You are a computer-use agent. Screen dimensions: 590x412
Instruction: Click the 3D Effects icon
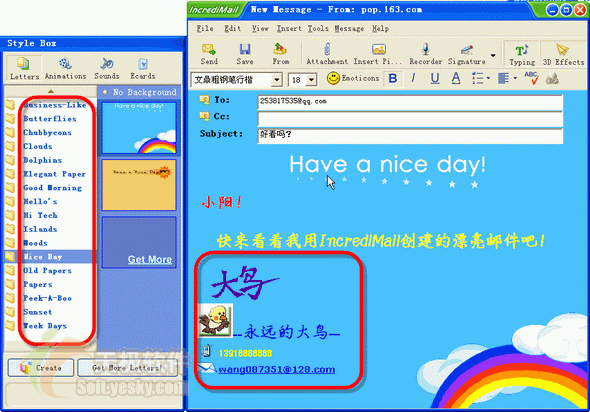[562, 50]
